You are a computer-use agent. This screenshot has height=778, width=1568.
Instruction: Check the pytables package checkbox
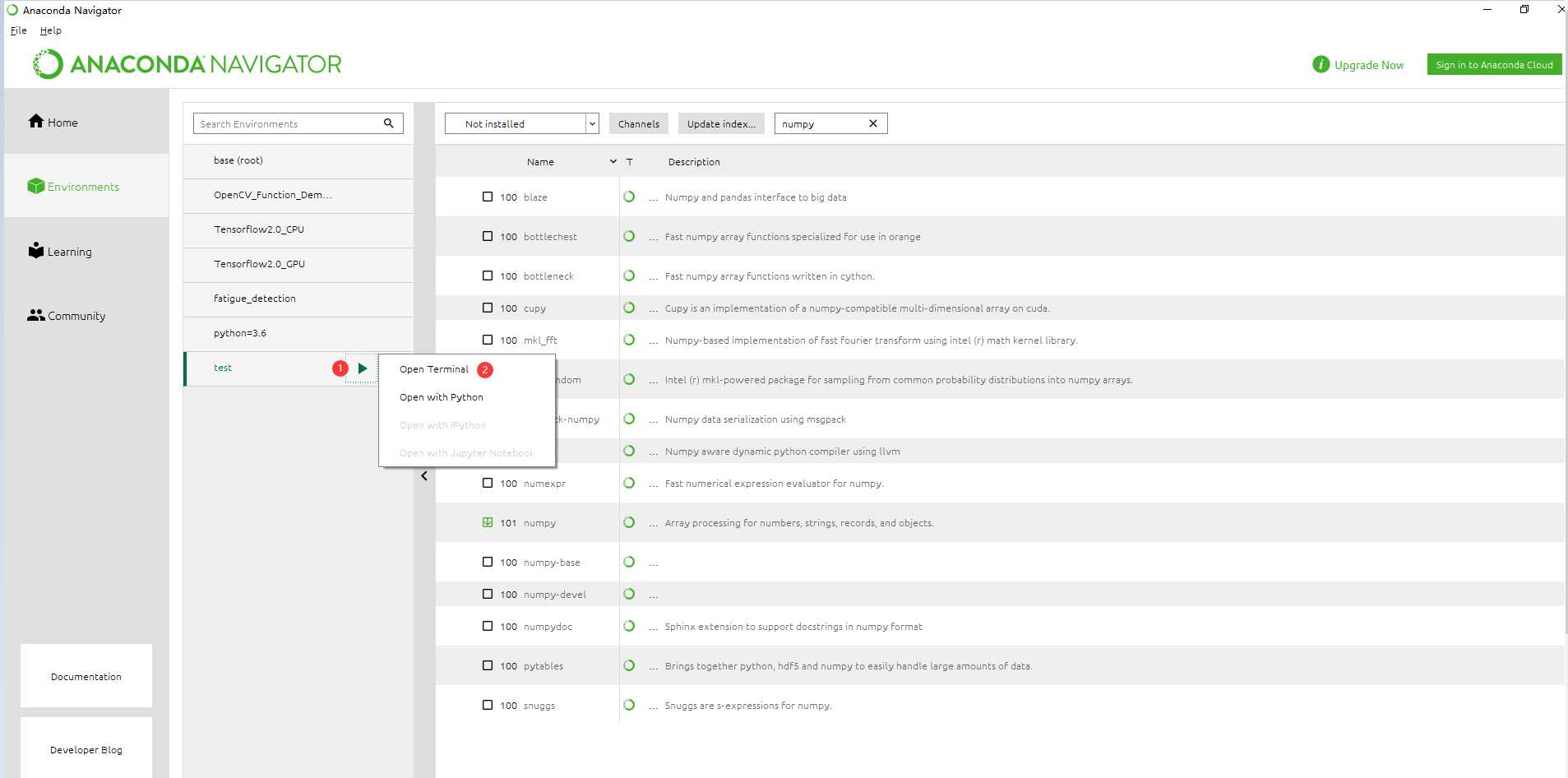[x=488, y=665]
